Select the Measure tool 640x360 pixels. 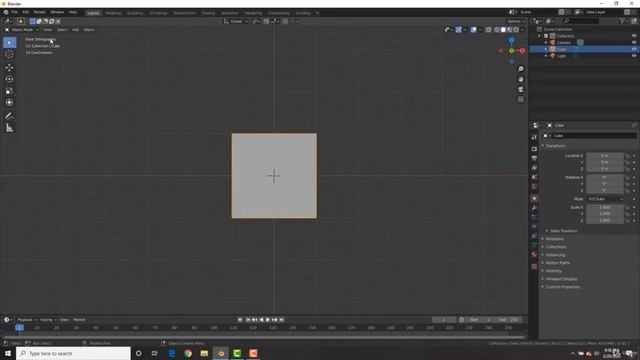click(9, 128)
